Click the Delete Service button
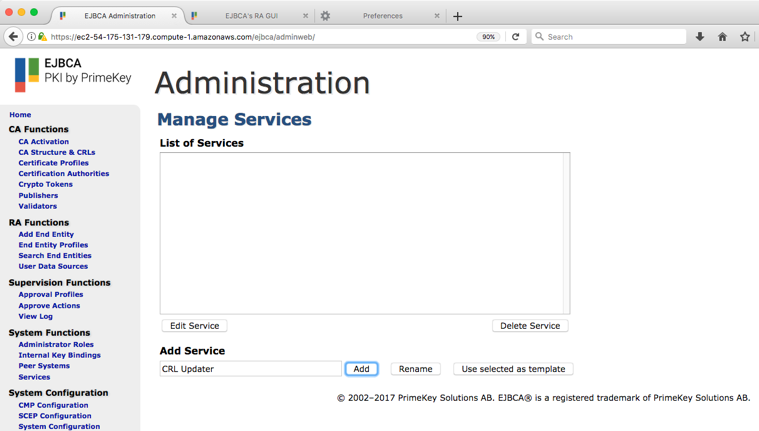This screenshot has width=759, height=431. [x=530, y=326]
